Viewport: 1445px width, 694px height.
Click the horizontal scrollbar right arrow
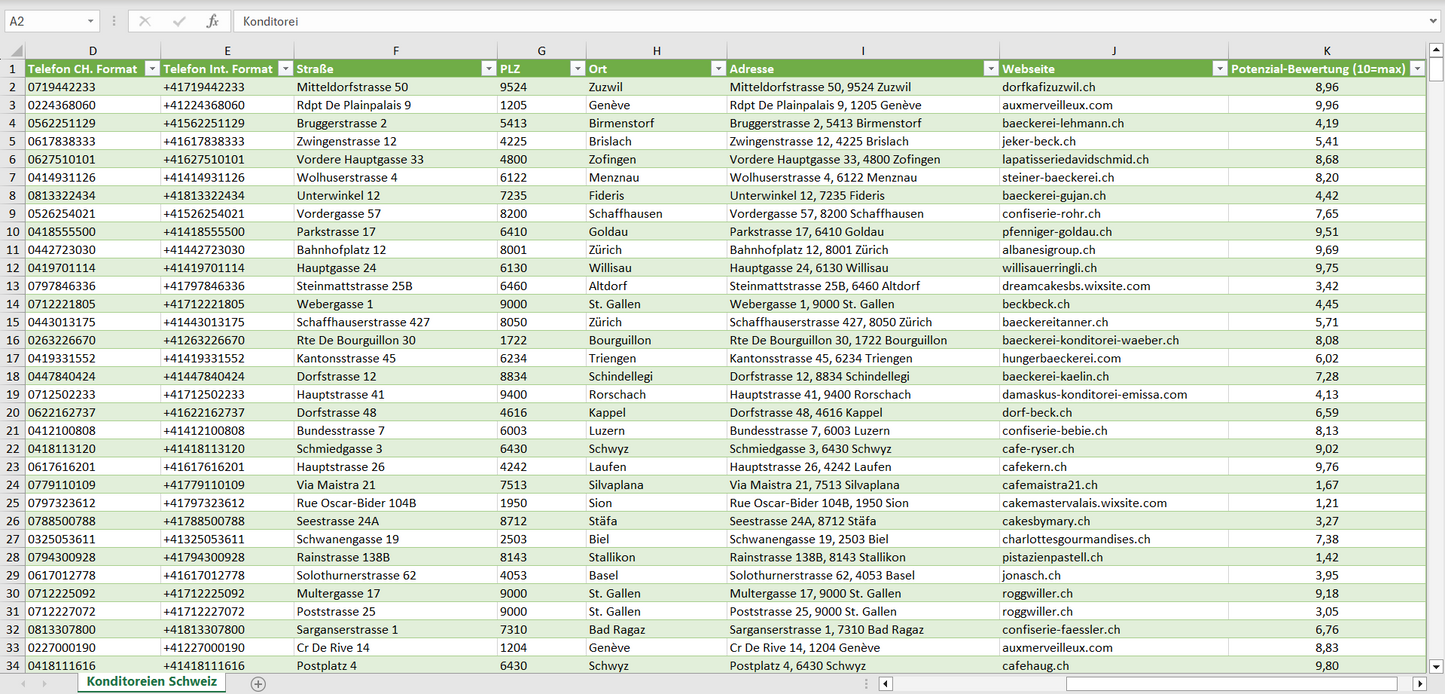coord(1418,684)
